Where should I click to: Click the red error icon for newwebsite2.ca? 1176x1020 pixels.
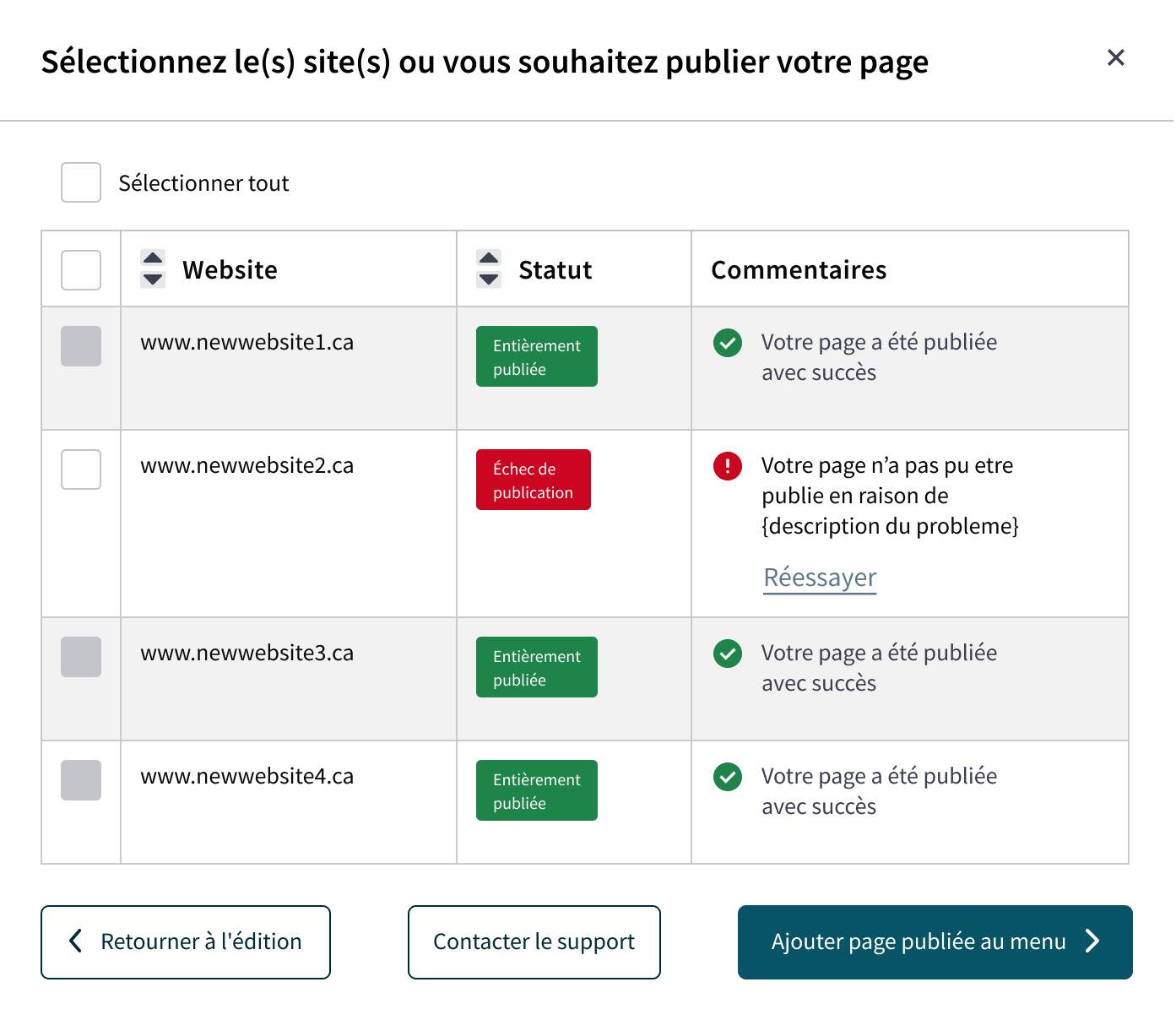pos(727,465)
